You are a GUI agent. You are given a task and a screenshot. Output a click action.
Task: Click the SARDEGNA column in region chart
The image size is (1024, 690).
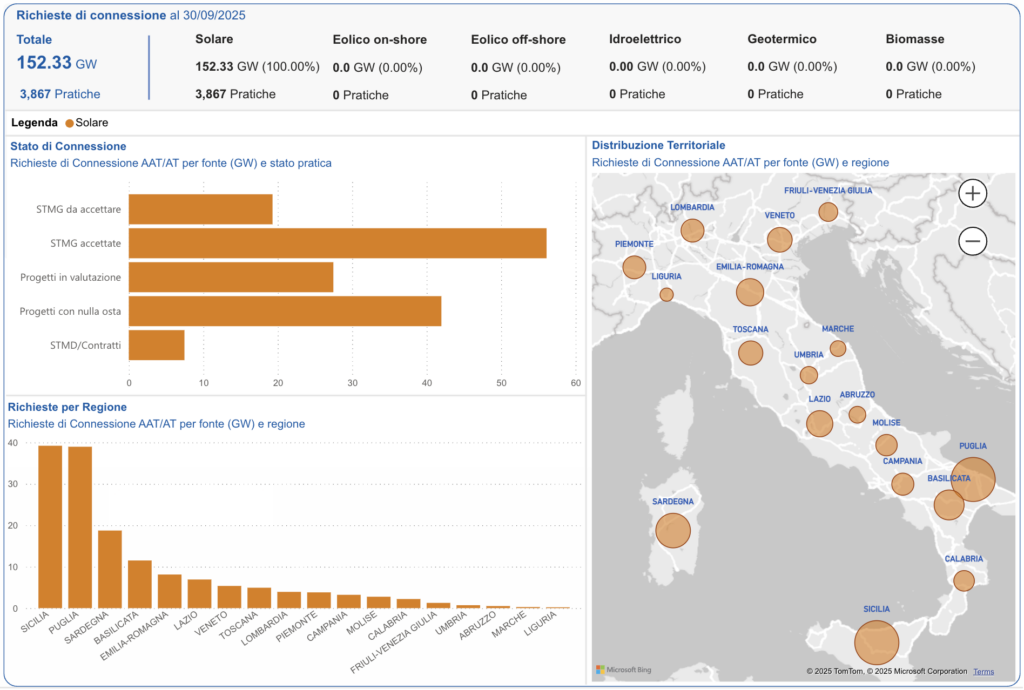[x=110, y=569]
